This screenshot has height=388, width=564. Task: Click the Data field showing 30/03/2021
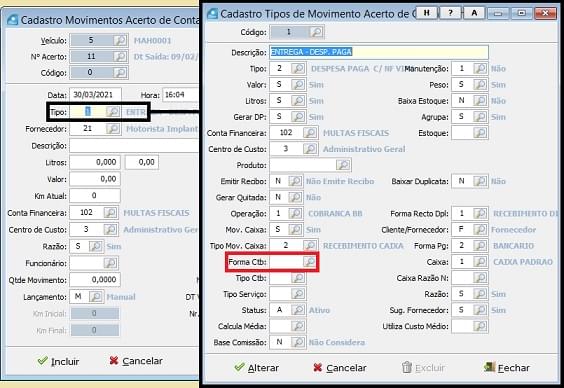(95, 95)
